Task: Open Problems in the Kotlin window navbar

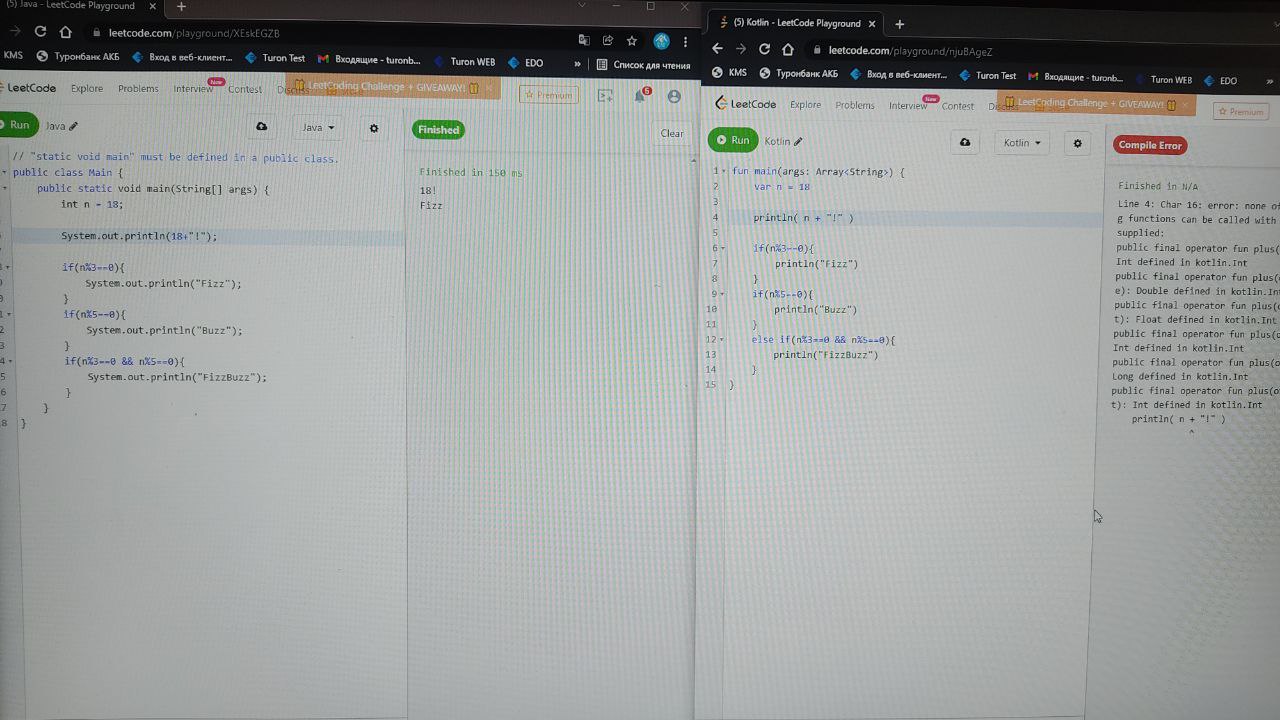Action: pyautogui.click(x=855, y=105)
